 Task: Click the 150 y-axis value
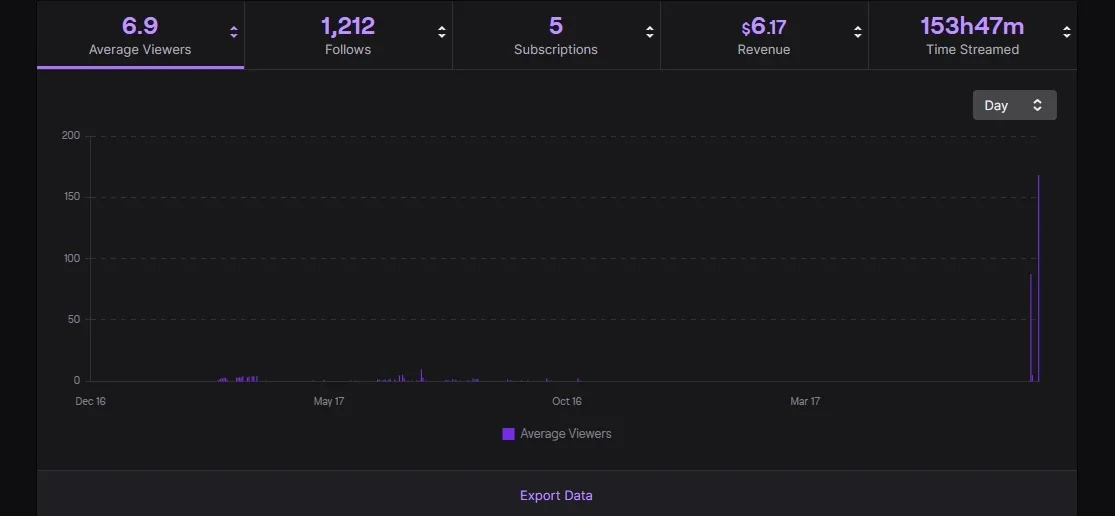coord(71,196)
